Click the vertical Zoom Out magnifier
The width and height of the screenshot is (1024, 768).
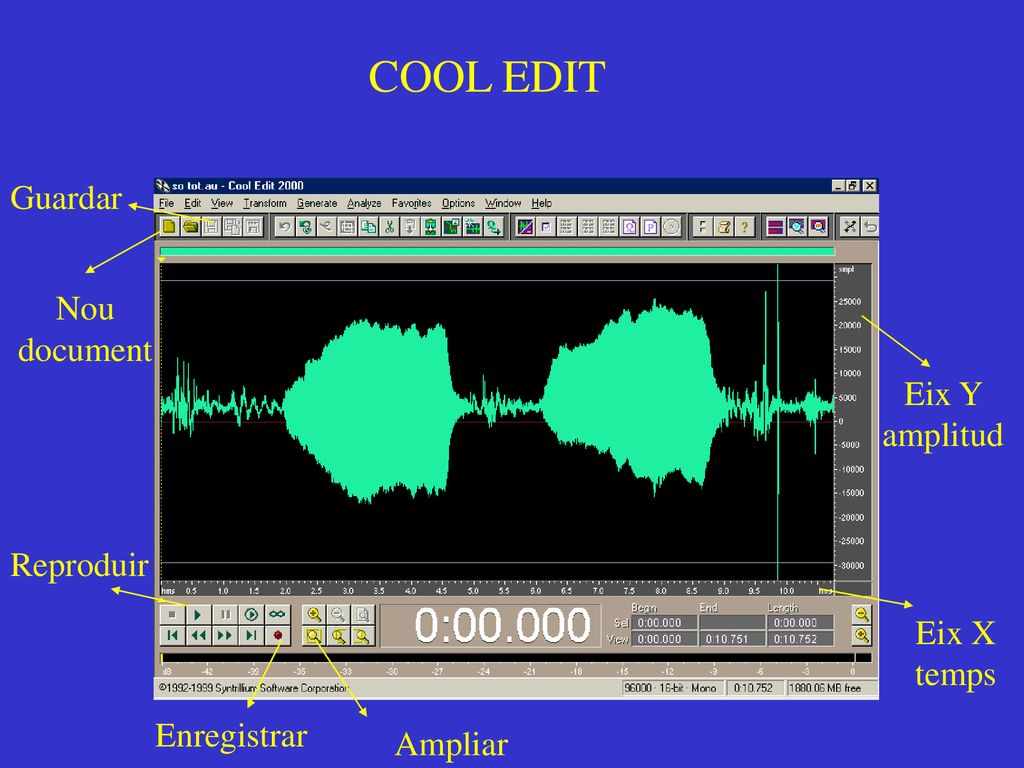coord(862,615)
